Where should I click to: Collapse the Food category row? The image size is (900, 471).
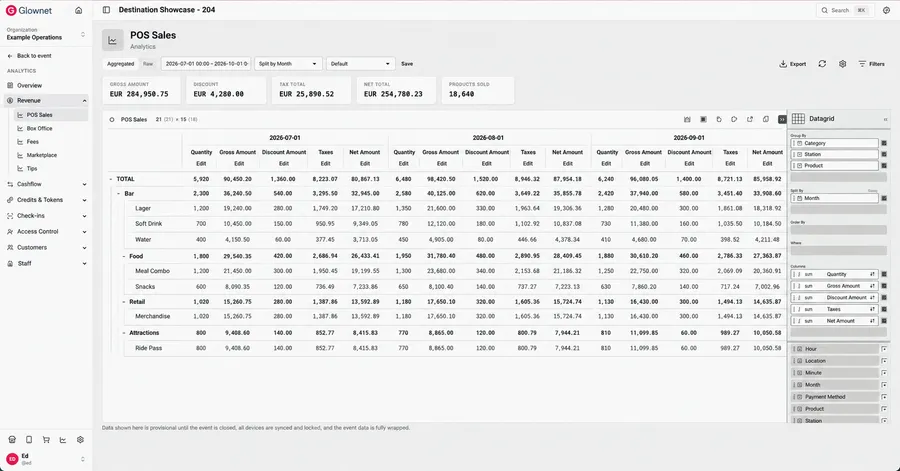pyautogui.click(x=123, y=256)
